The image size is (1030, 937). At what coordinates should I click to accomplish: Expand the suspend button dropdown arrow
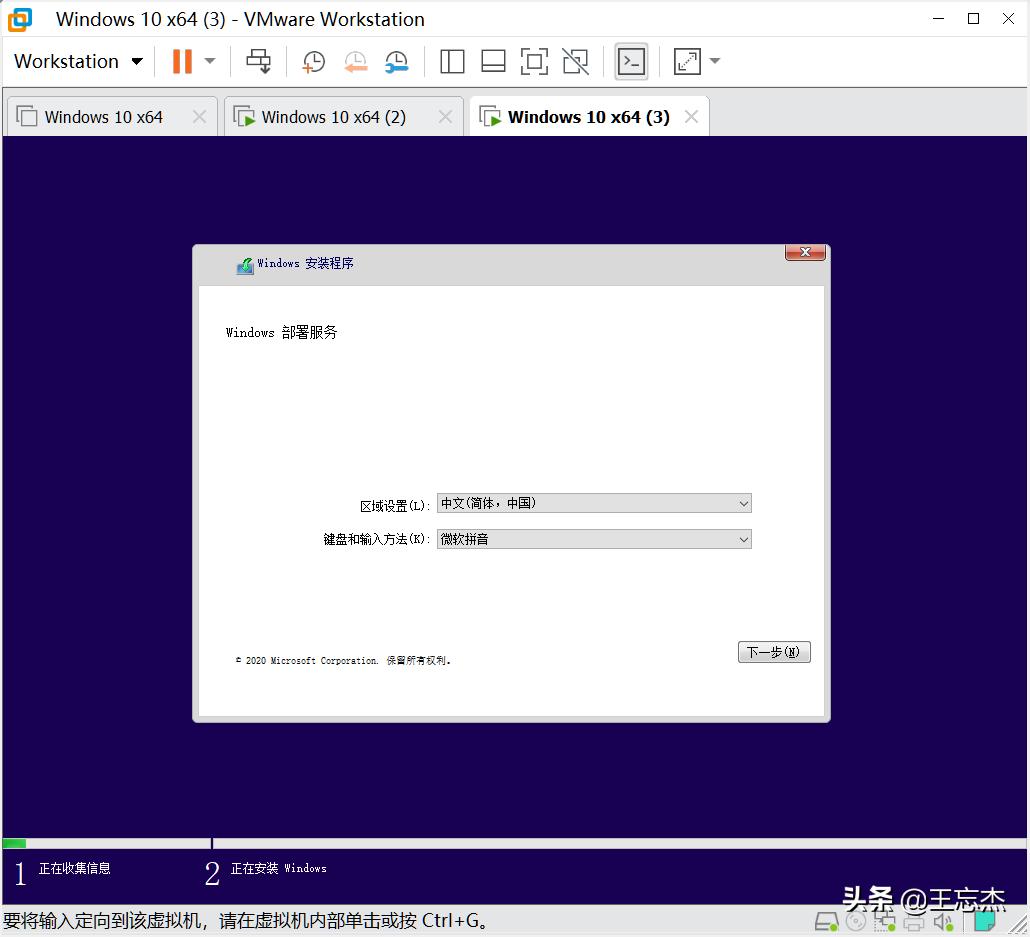click(208, 61)
